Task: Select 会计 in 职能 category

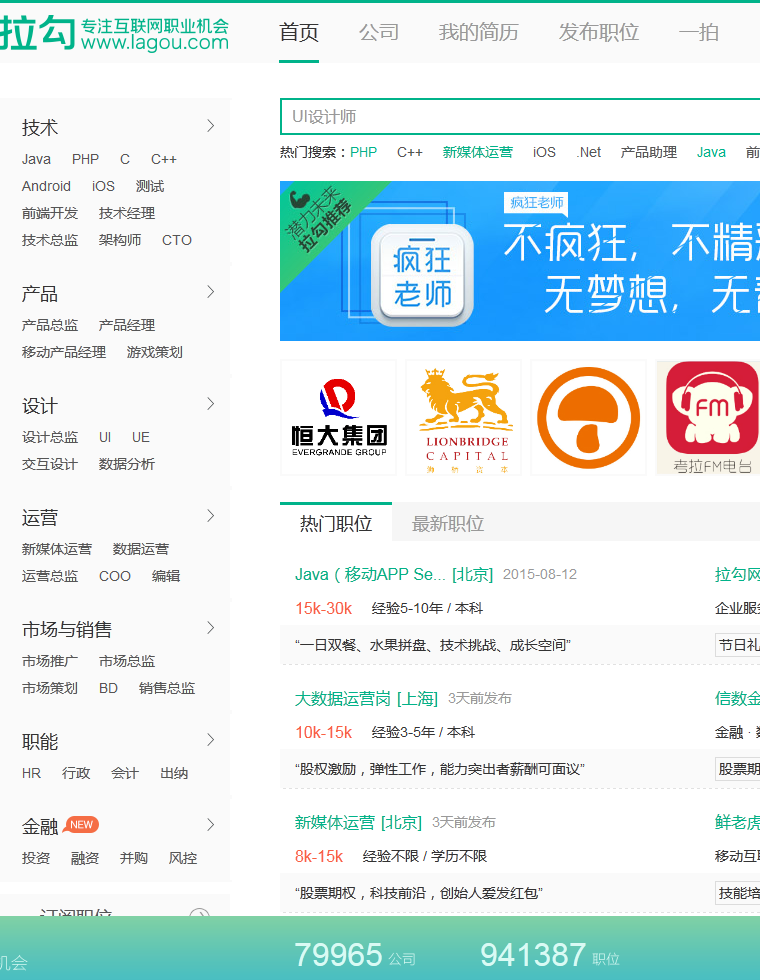Action: point(125,772)
